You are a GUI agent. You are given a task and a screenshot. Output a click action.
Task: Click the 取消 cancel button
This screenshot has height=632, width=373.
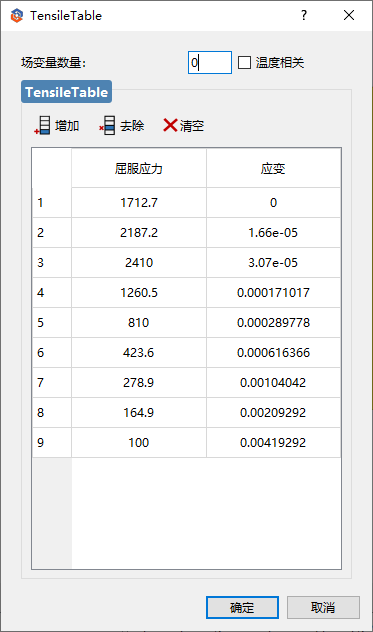pyautogui.click(x=323, y=607)
